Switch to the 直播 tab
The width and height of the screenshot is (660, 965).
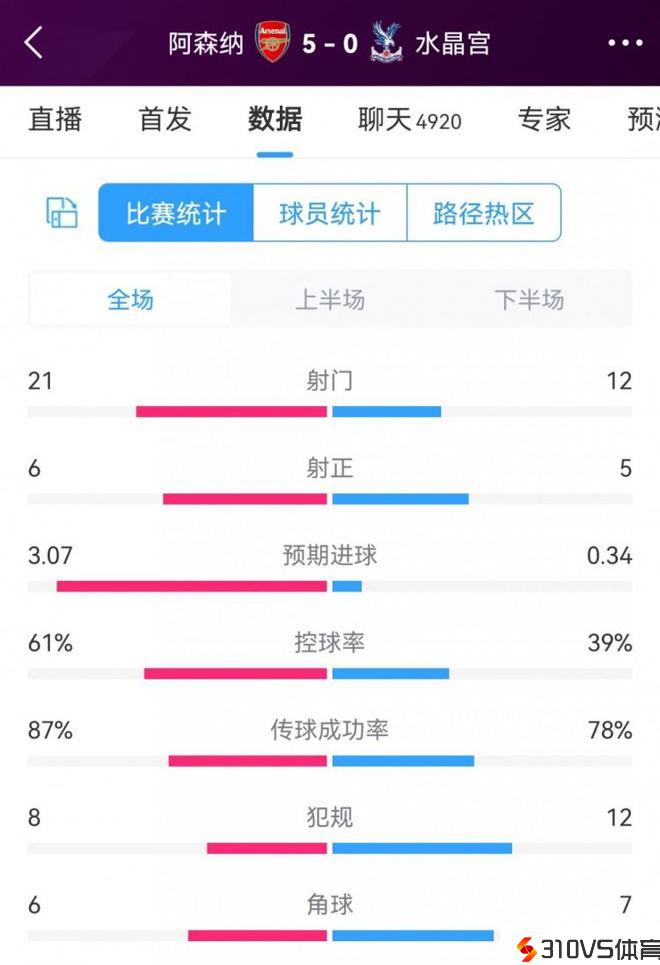pos(55,120)
